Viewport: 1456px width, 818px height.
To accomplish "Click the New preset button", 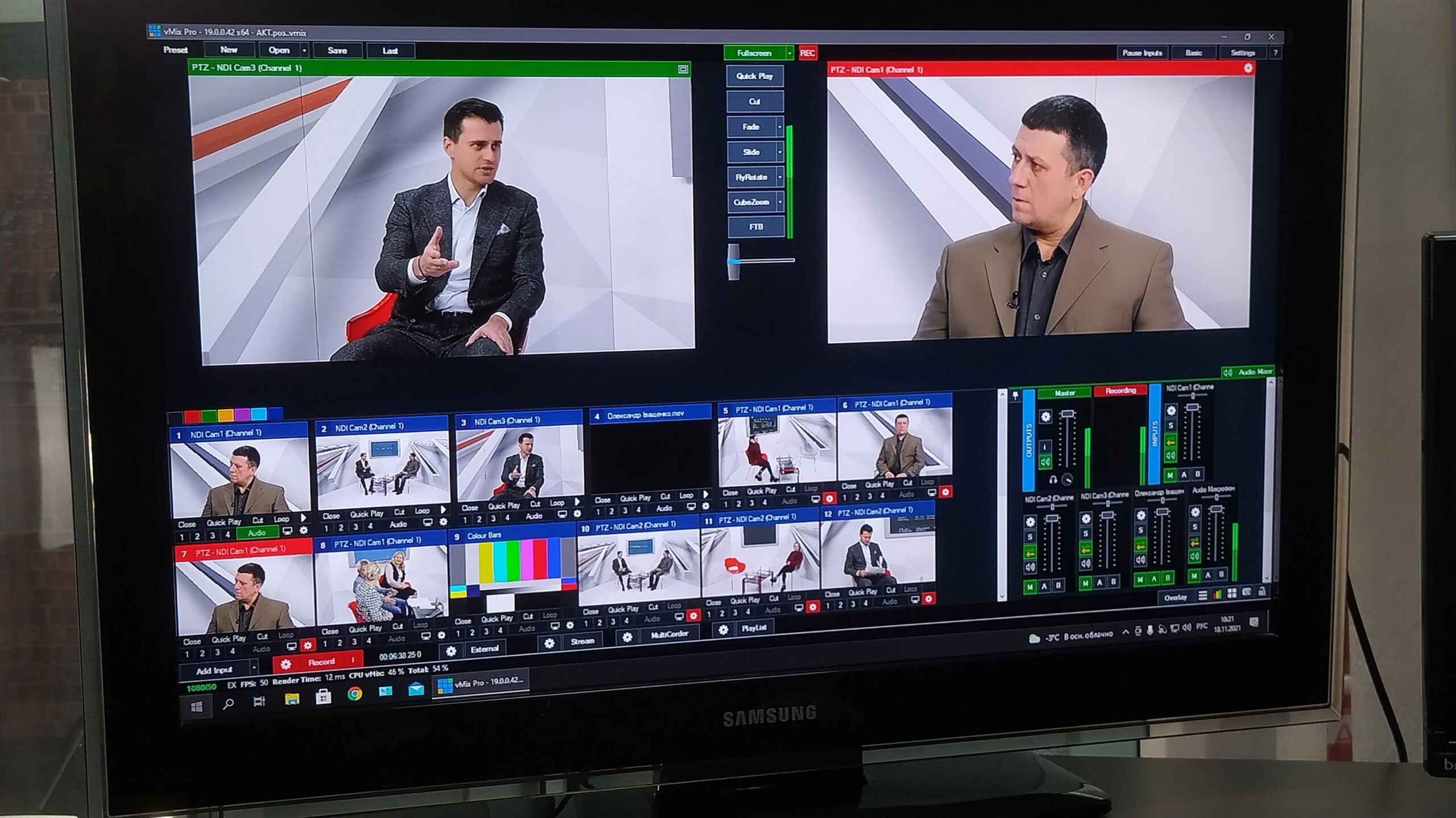I will pyautogui.click(x=229, y=50).
